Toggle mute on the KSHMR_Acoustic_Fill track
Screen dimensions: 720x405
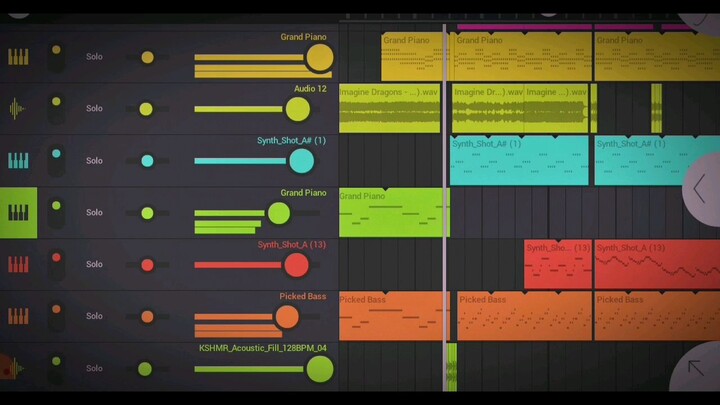point(56,368)
